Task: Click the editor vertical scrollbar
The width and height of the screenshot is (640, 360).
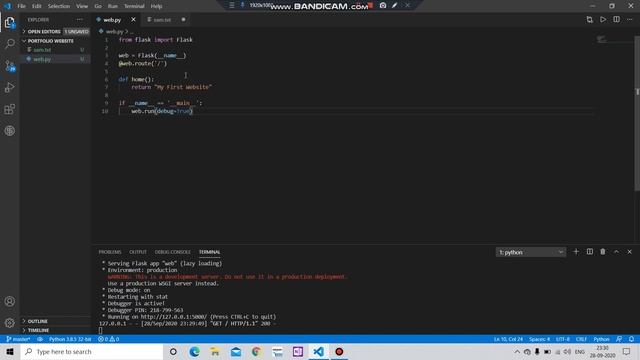Action: 637,113
